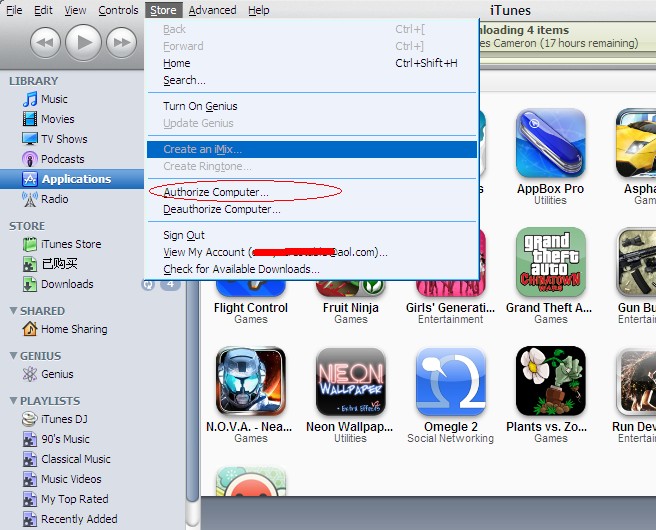Collapse the SHARED section triangle
The width and height of the screenshot is (656, 530).
12,311
